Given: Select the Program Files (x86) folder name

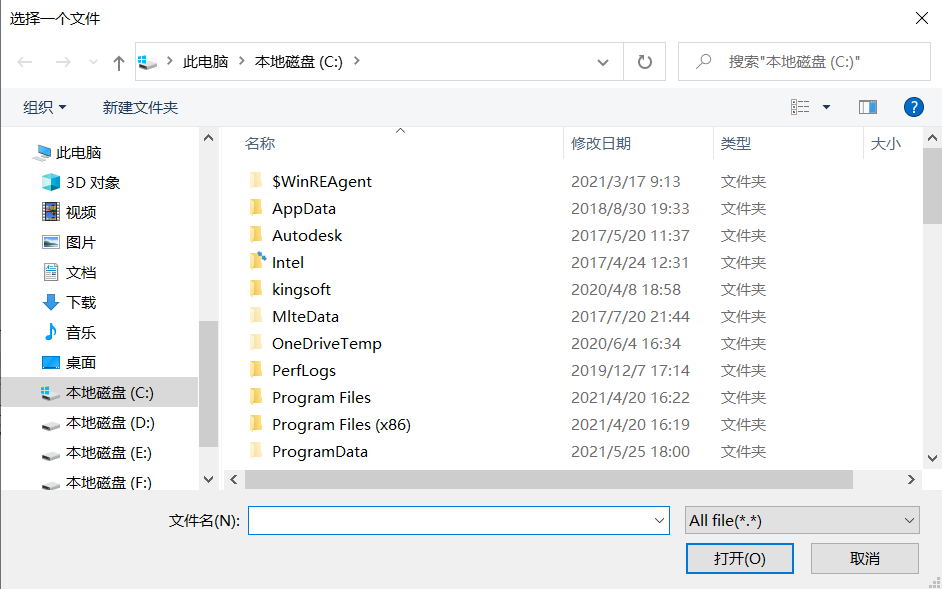Looking at the screenshot, I should [x=341, y=425].
